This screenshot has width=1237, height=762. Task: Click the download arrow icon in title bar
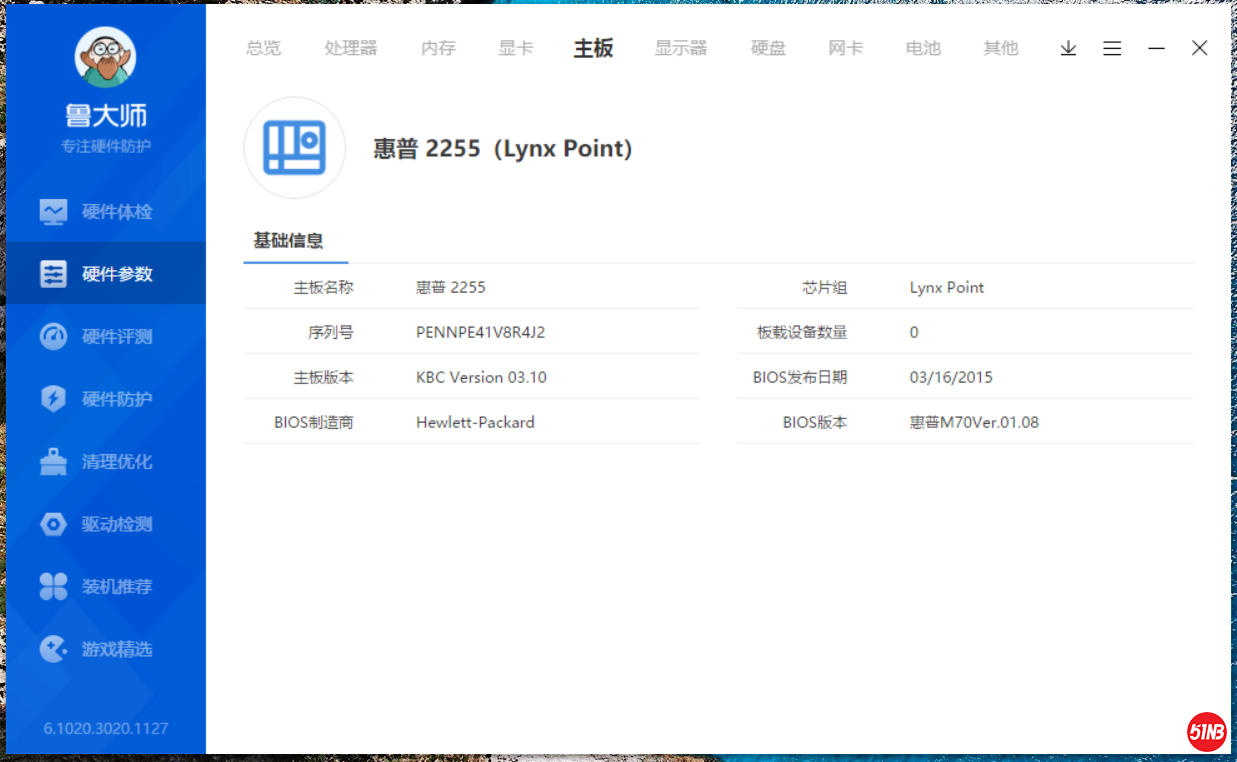[1068, 48]
